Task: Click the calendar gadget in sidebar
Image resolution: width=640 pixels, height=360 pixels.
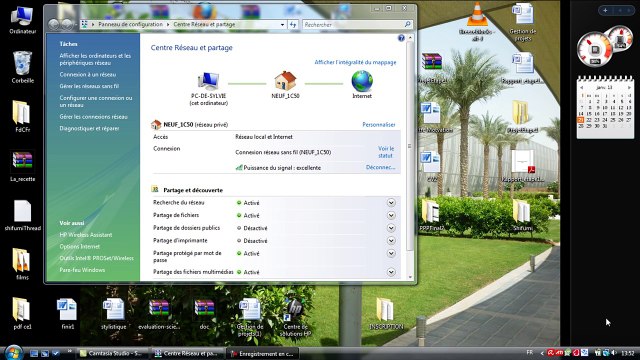Action: [x=605, y=107]
